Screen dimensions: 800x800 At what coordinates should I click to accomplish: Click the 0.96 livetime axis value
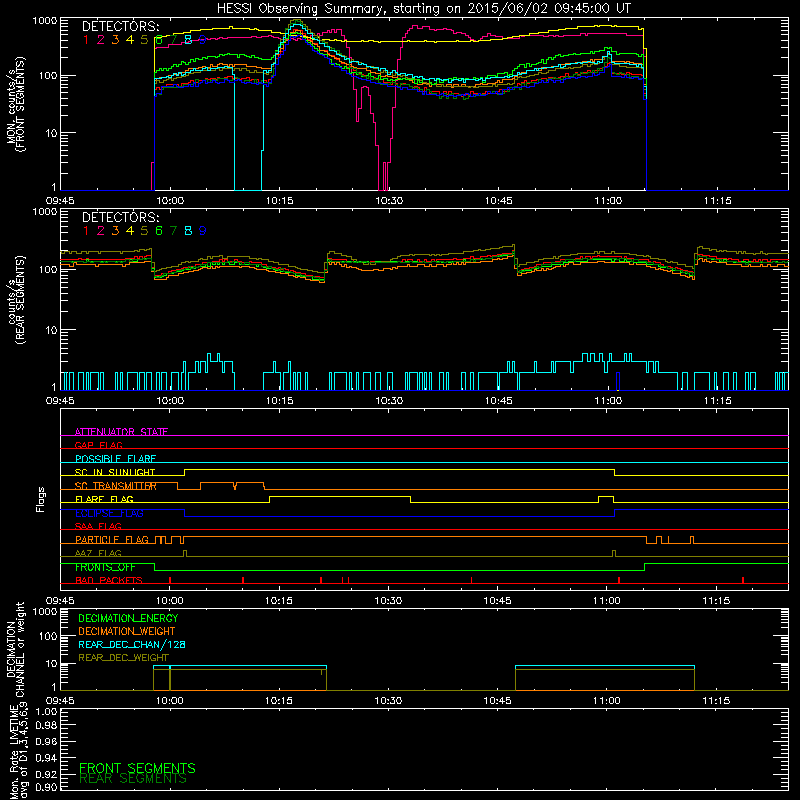46,741
